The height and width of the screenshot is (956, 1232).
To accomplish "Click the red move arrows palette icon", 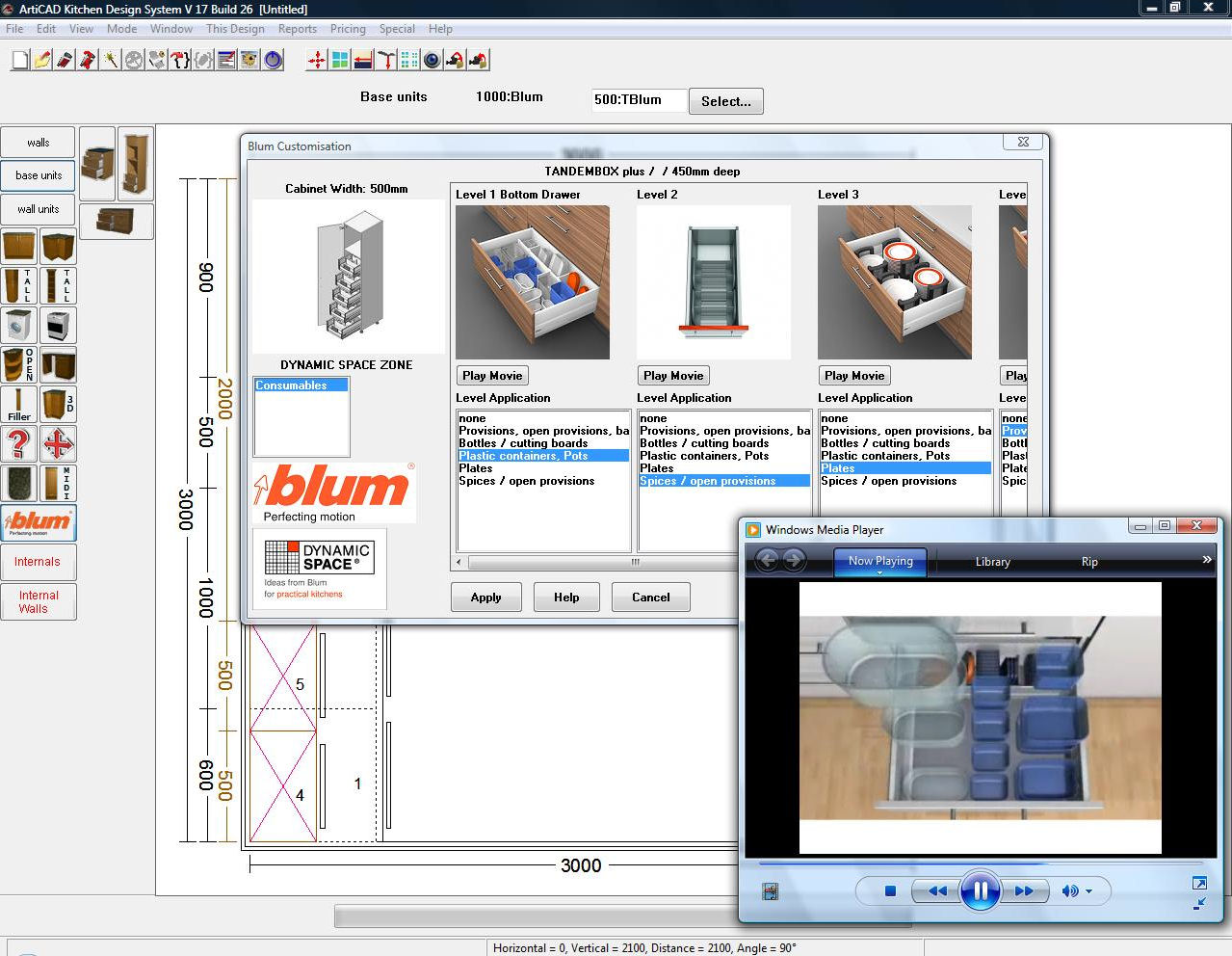I will (58, 444).
